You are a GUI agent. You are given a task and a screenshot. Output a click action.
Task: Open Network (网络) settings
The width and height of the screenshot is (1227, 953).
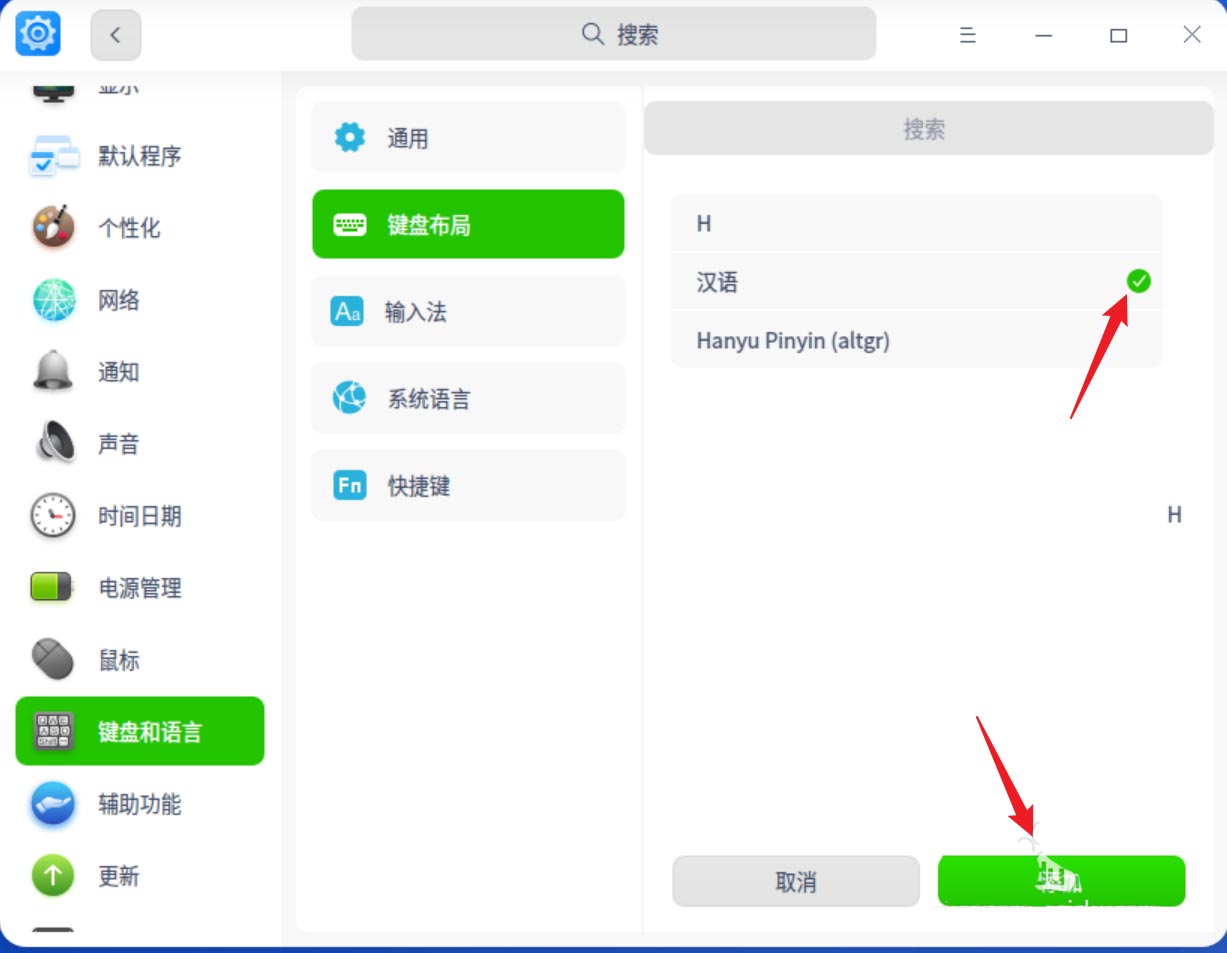[140, 300]
